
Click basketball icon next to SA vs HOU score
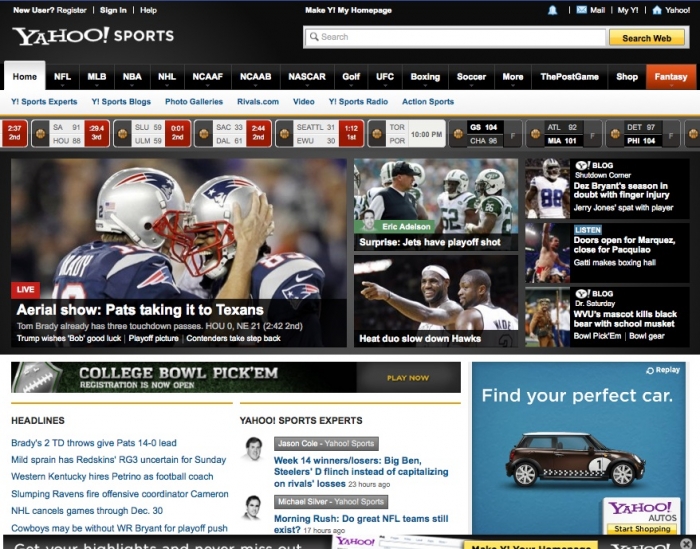point(40,133)
